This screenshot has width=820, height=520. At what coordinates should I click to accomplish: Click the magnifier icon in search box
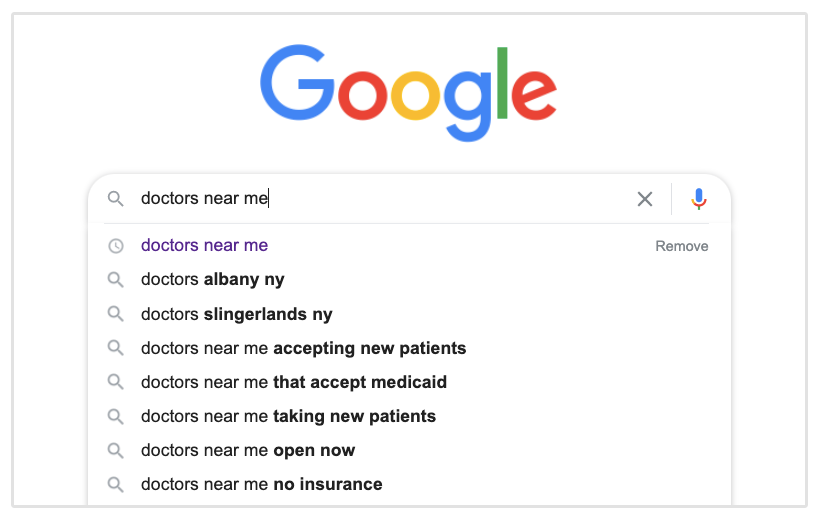116,199
